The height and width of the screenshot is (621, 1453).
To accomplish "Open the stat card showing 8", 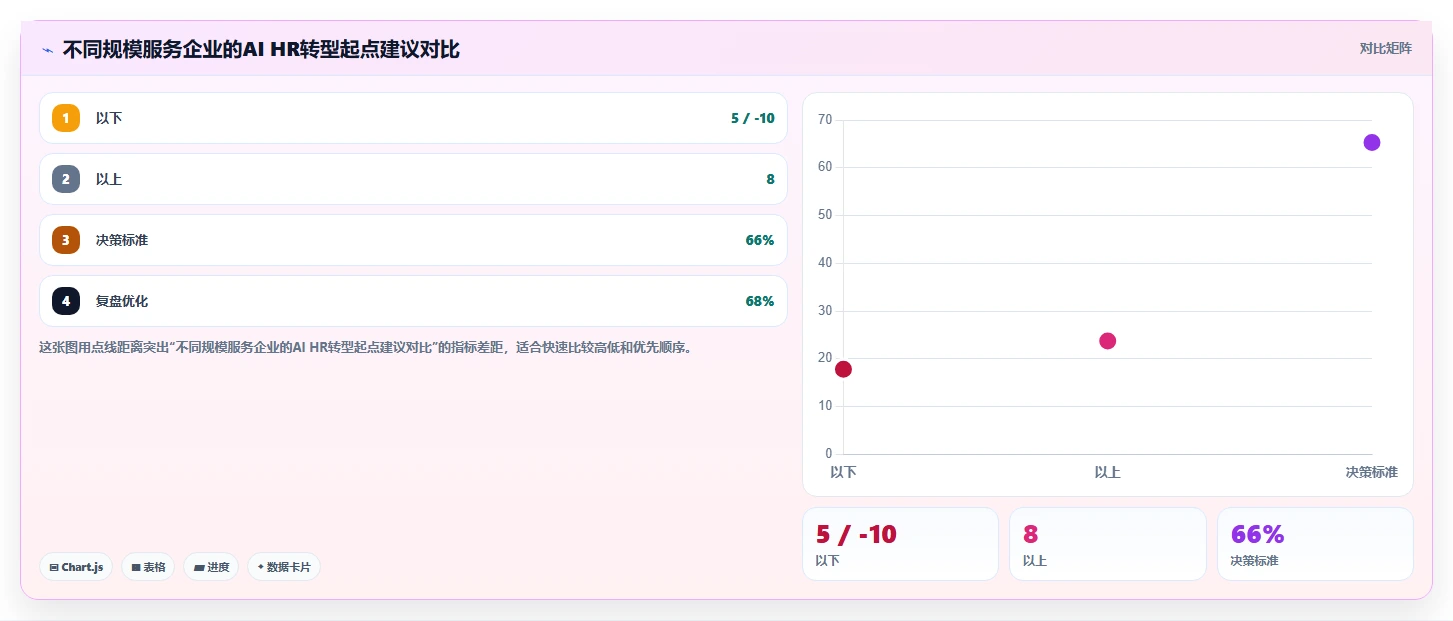I will 1107,544.
